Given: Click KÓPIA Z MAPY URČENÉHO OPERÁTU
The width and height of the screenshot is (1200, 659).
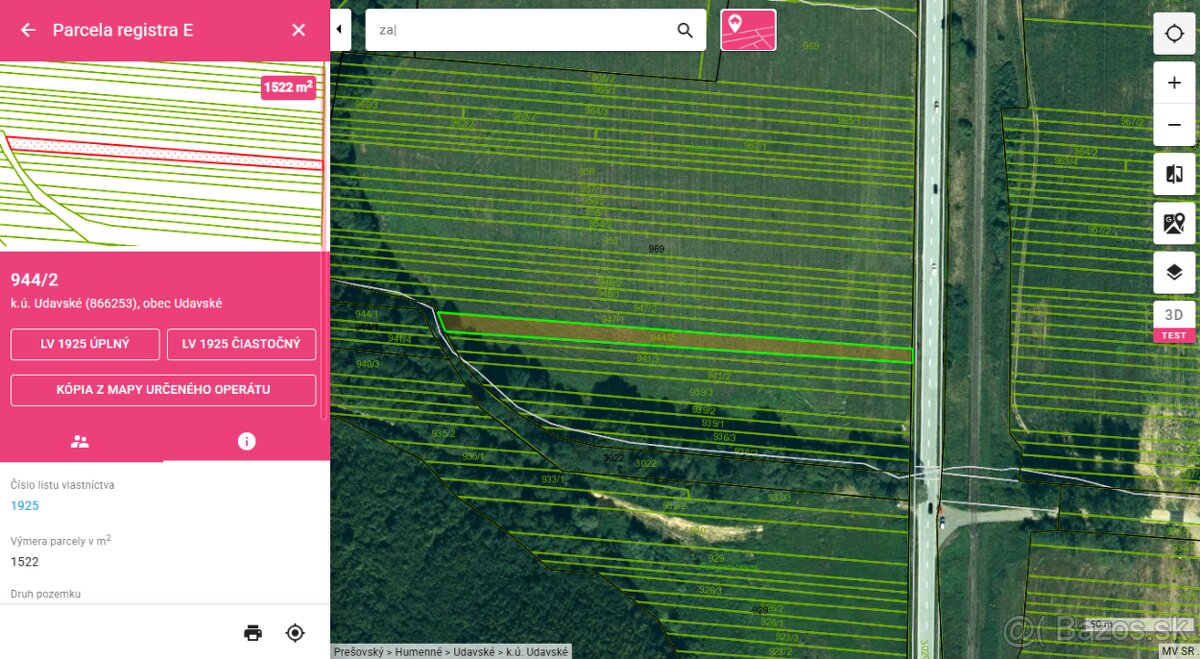Looking at the screenshot, I should (x=163, y=390).
